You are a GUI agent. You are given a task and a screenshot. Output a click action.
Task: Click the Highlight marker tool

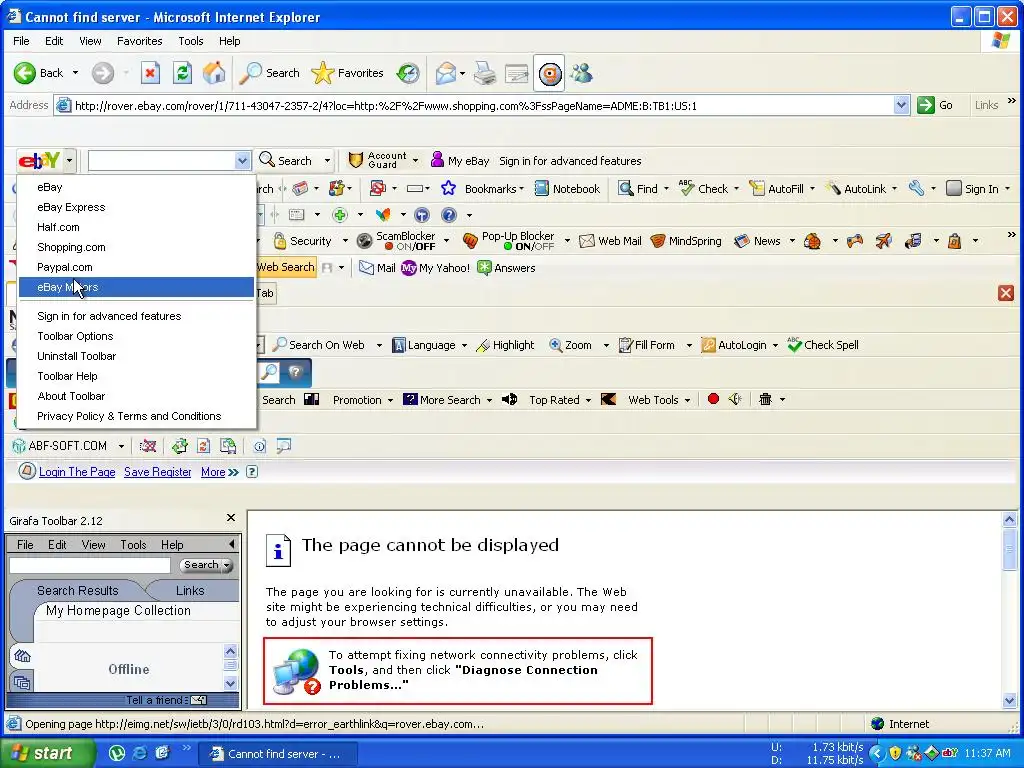(x=505, y=345)
